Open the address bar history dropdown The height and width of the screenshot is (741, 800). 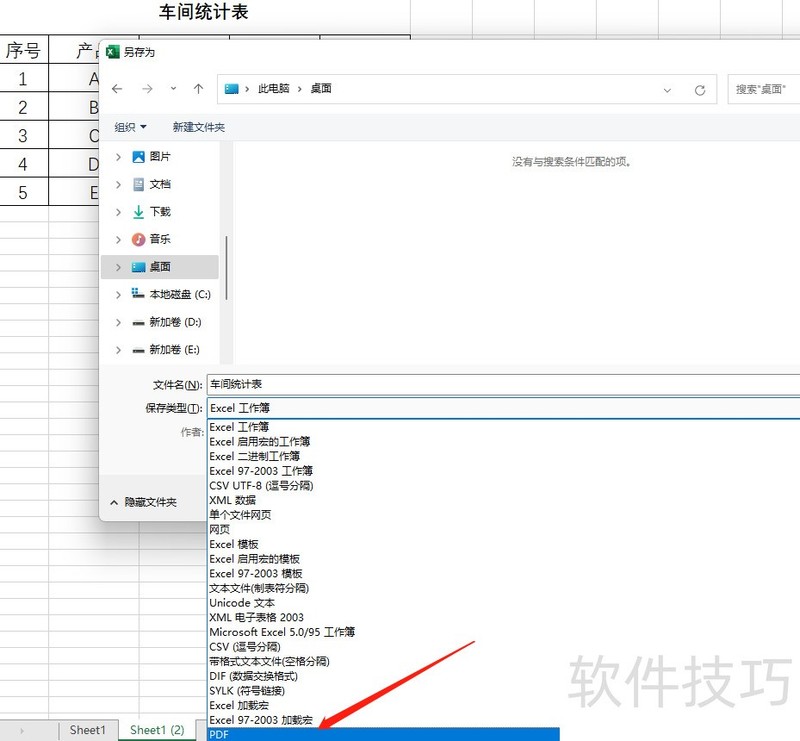667,88
